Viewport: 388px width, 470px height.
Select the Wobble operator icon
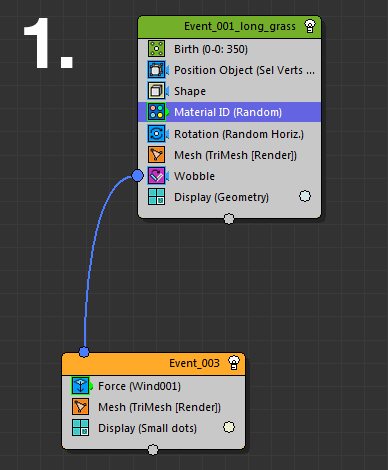click(156, 176)
